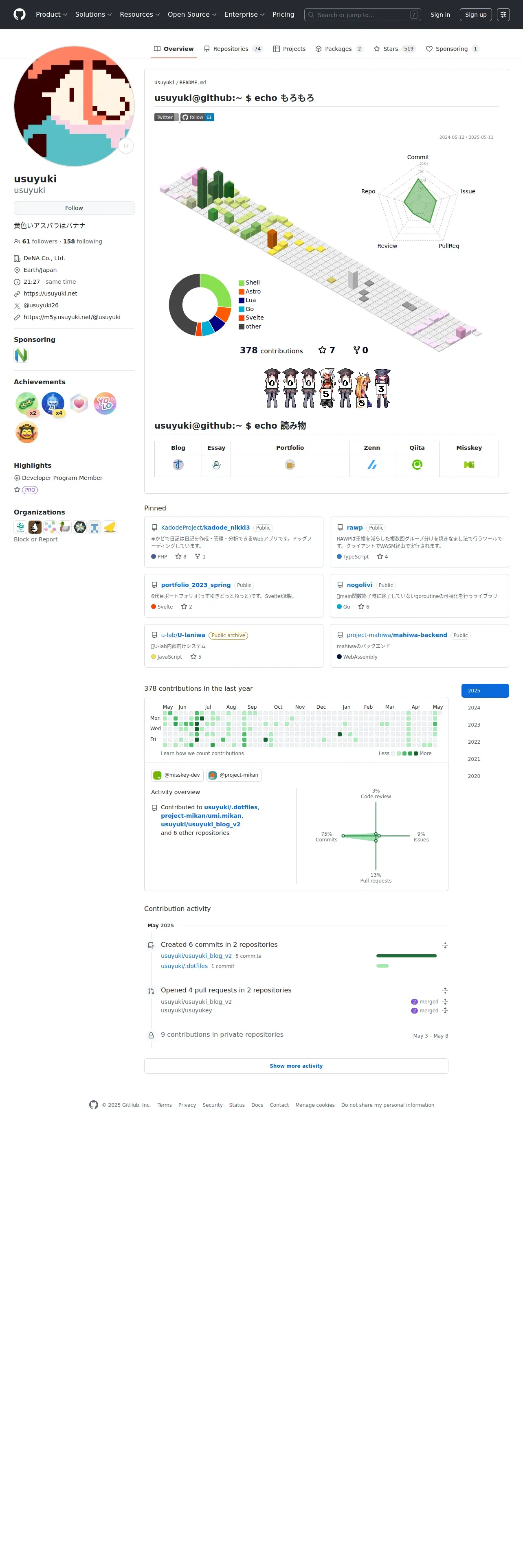Go to the Packages tab
This screenshot has width=523, height=1568.
(339, 49)
